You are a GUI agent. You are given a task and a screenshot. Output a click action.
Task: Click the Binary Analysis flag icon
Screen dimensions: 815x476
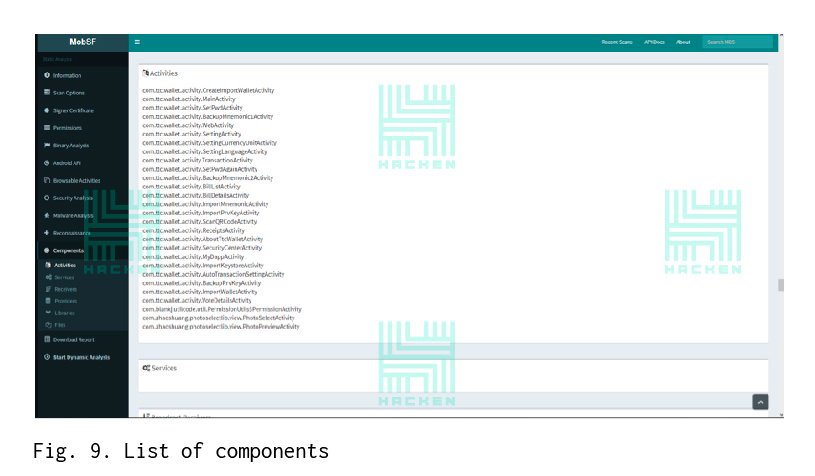(x=47, y=146)
